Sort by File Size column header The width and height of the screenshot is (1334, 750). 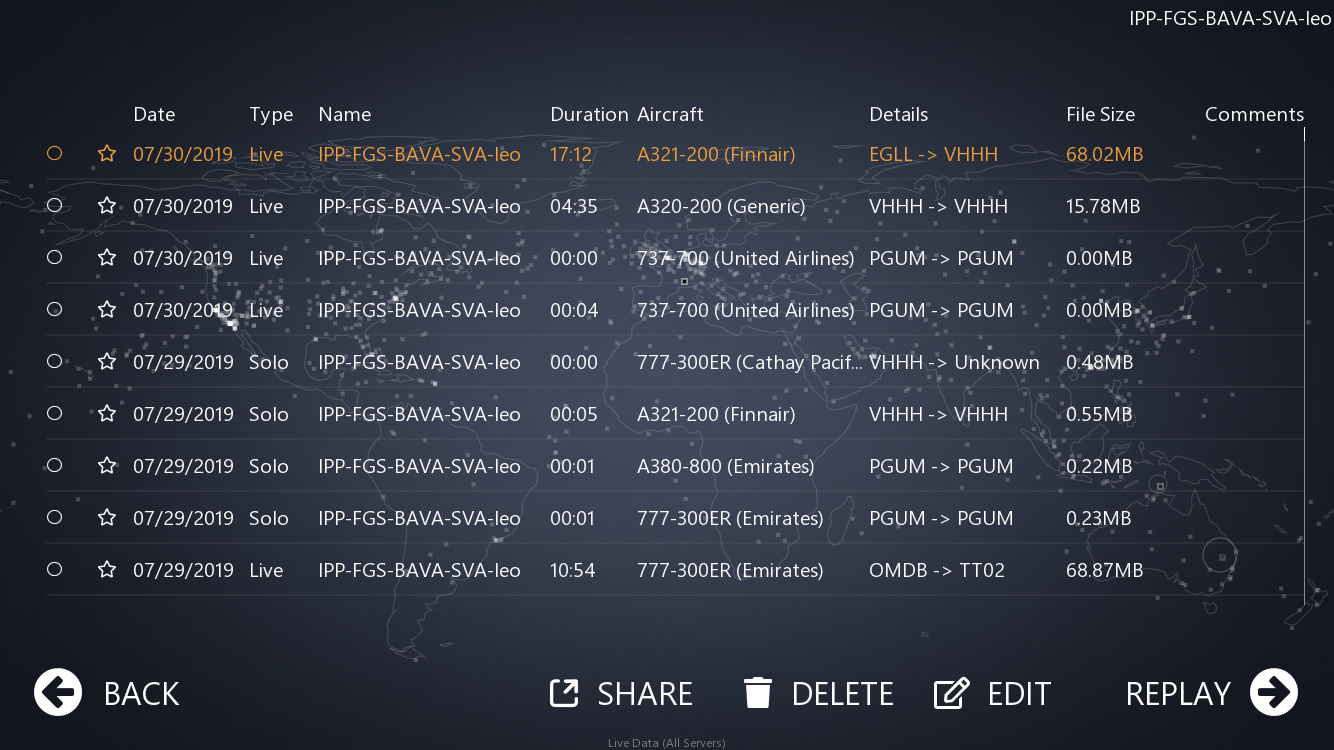click(x=1100, y=114)
